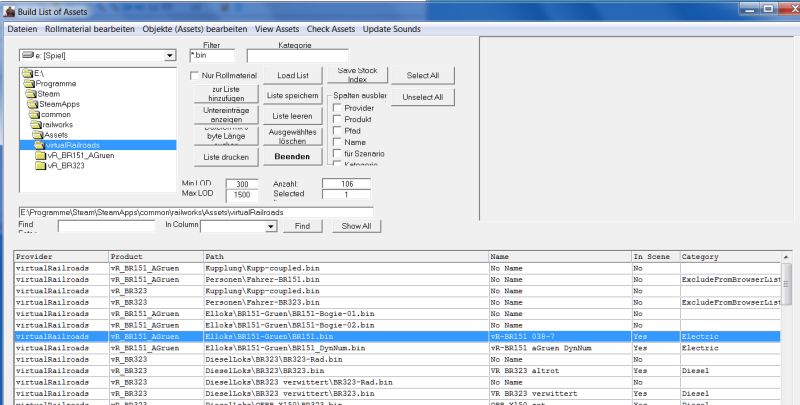This screenshot has width=800, height=405.
Task: Click the Beenden button
Action: (x=292, y=157)
